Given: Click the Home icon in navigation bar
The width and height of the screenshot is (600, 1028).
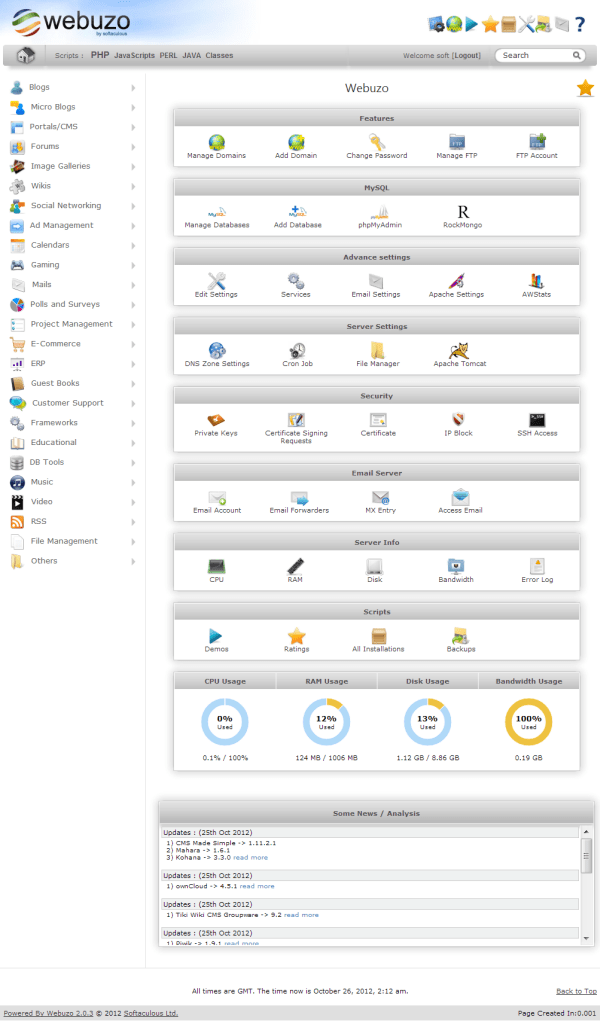Looking at the screenshot, I should pyautogui.click(x=26, y=56).
